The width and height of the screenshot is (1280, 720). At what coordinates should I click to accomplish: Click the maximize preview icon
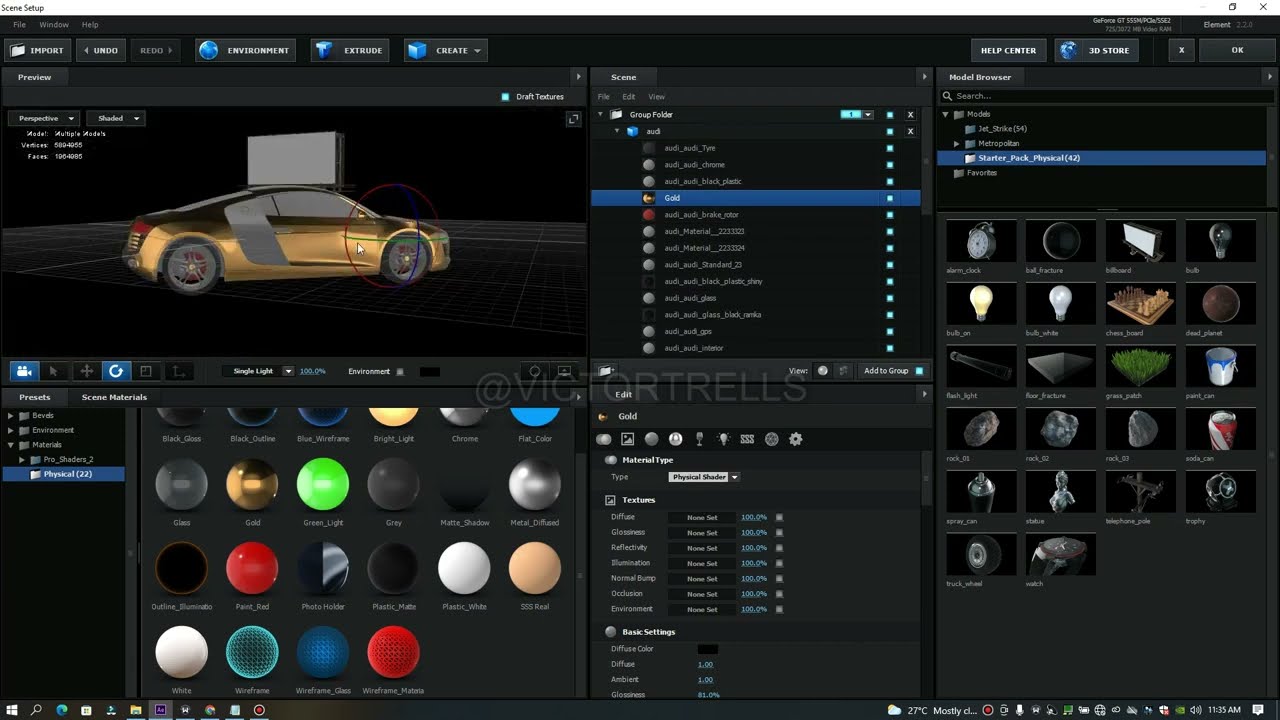(x=574, y=119)
